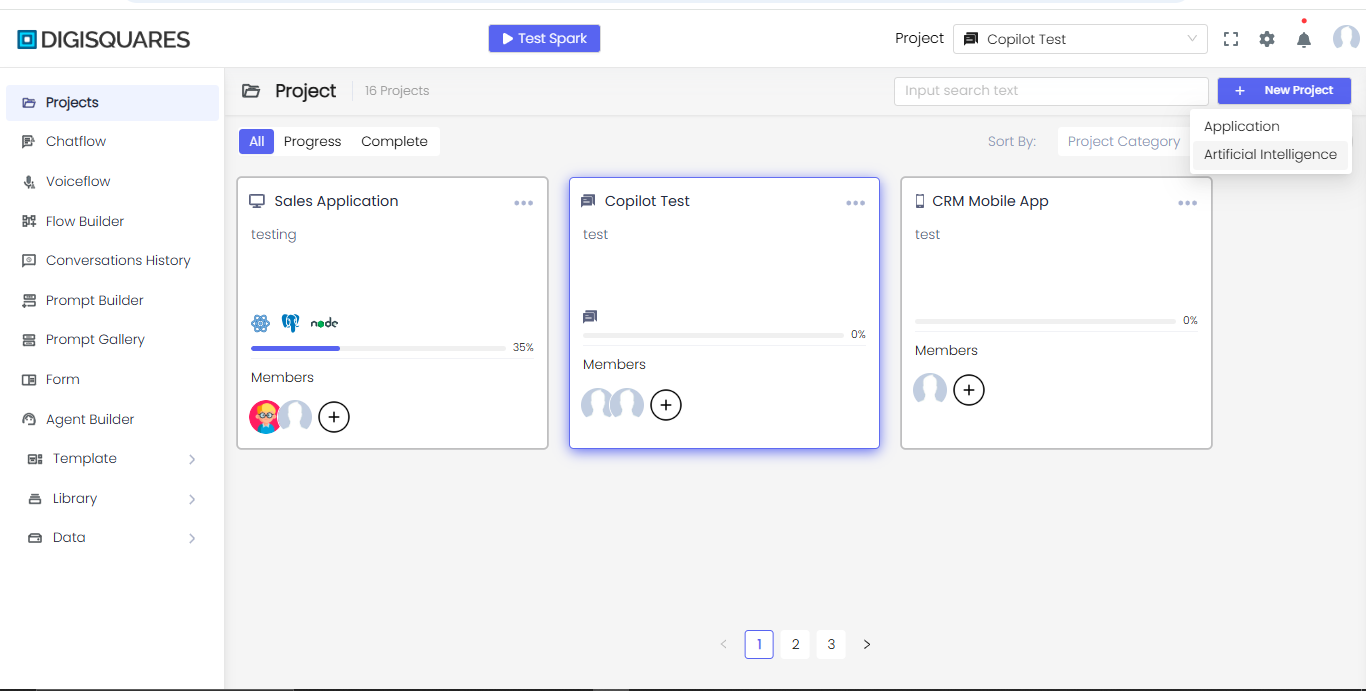This screenshot has height=691, width=1366.
Task: Toggle fullscreen mode icon in header
Action: (x=1231, y=39)
